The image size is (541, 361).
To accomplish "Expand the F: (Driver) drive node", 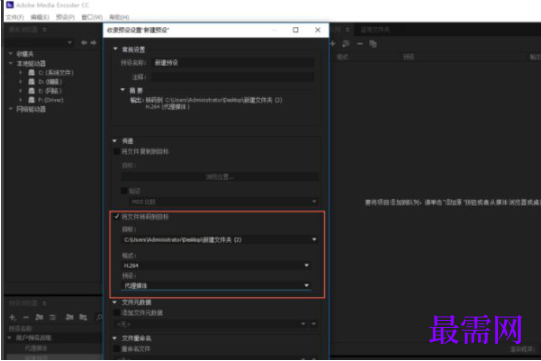I will coord(21,100).
